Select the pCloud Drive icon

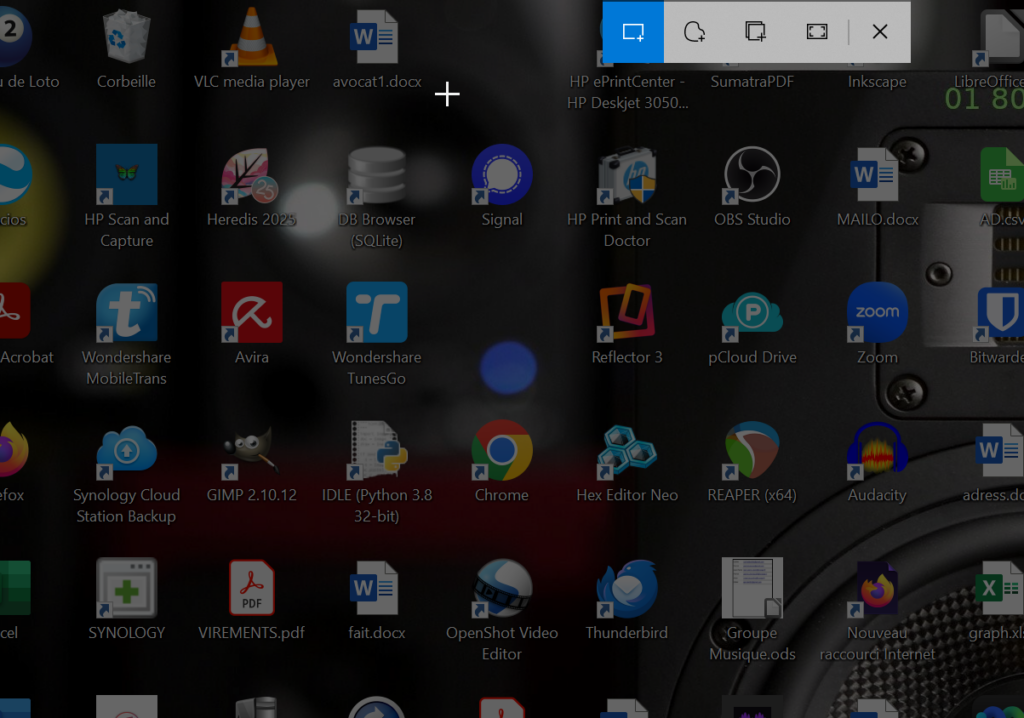click(752, 312)
